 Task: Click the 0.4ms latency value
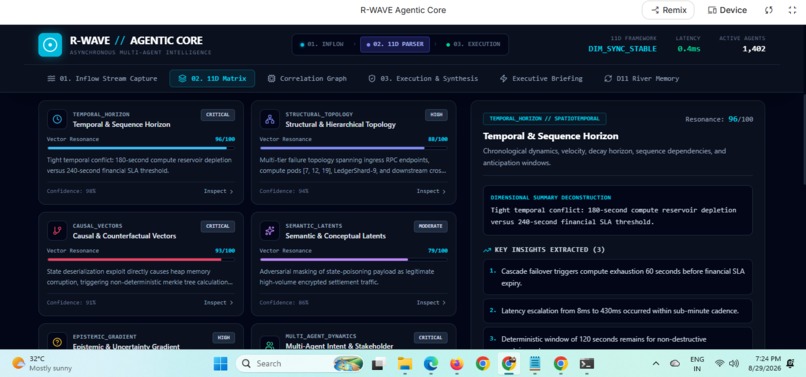[x=689, y=49]
